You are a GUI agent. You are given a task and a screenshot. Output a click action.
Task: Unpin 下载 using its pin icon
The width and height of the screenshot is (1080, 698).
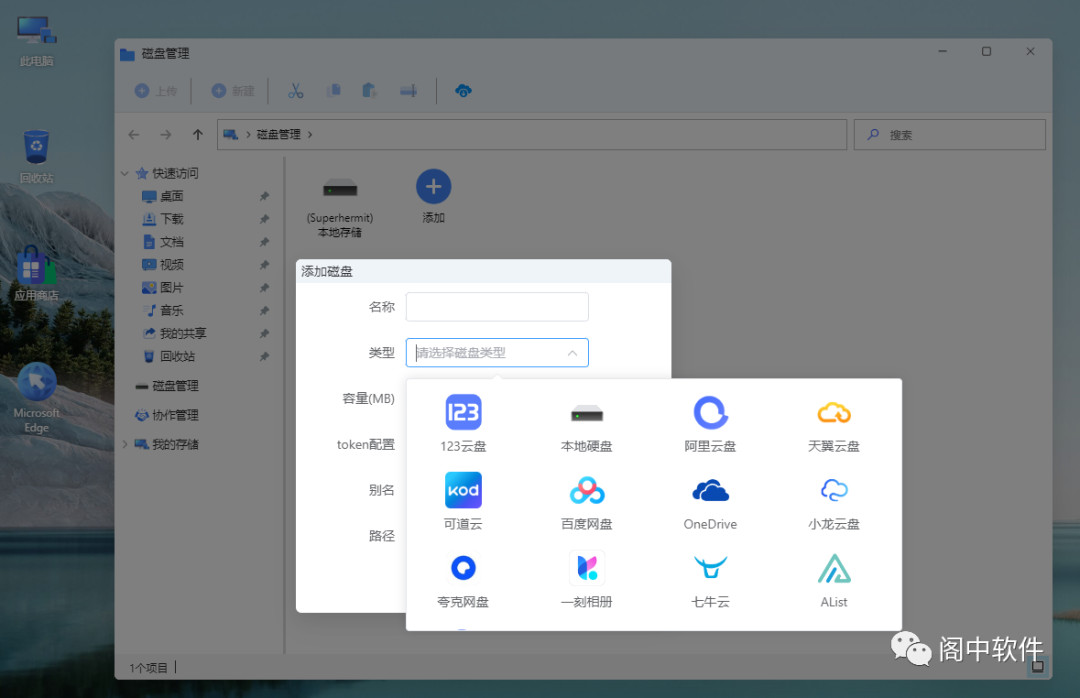click(x=264, y=219)
